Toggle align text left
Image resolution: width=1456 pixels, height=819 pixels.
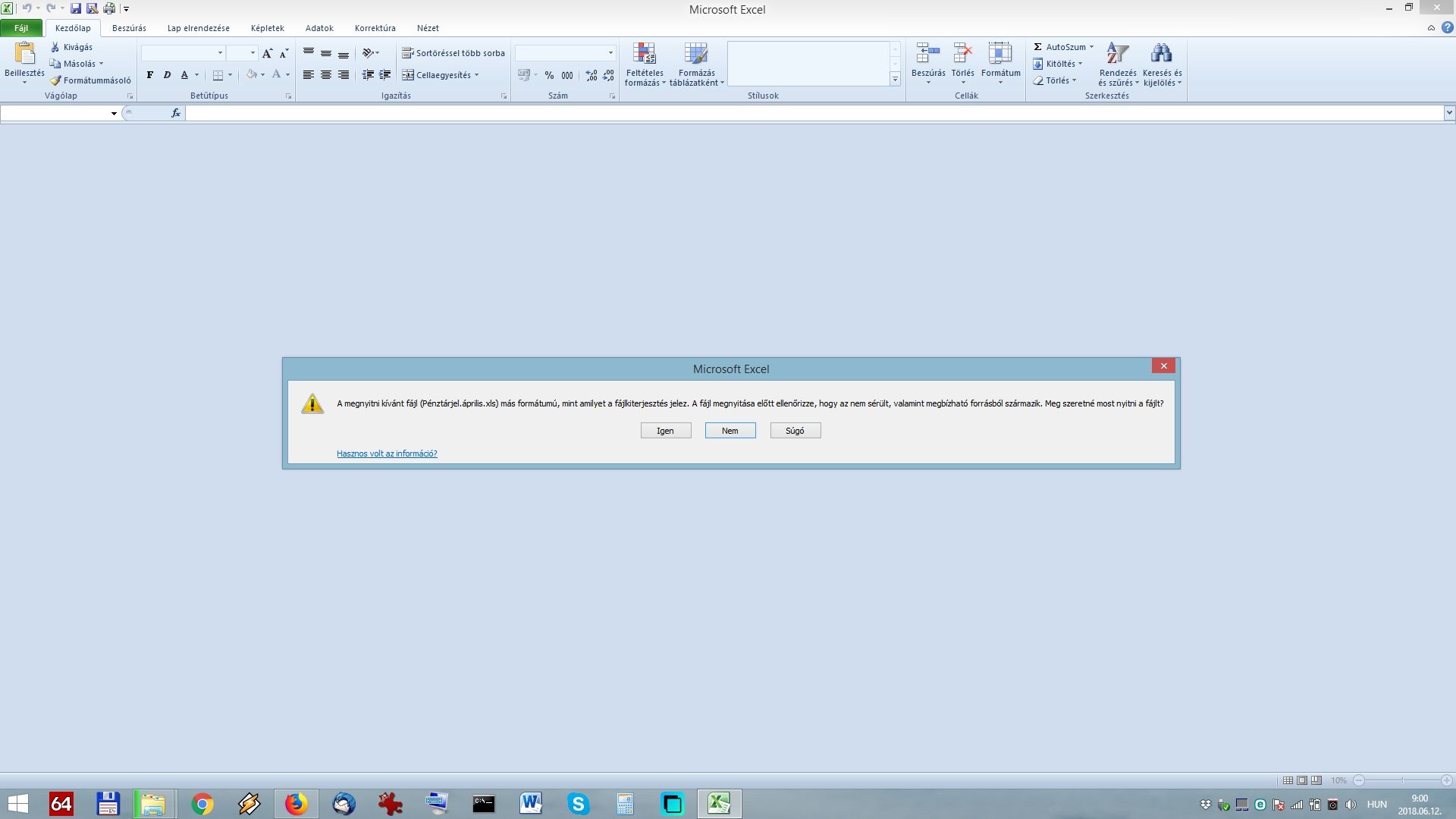coord(309,75)
